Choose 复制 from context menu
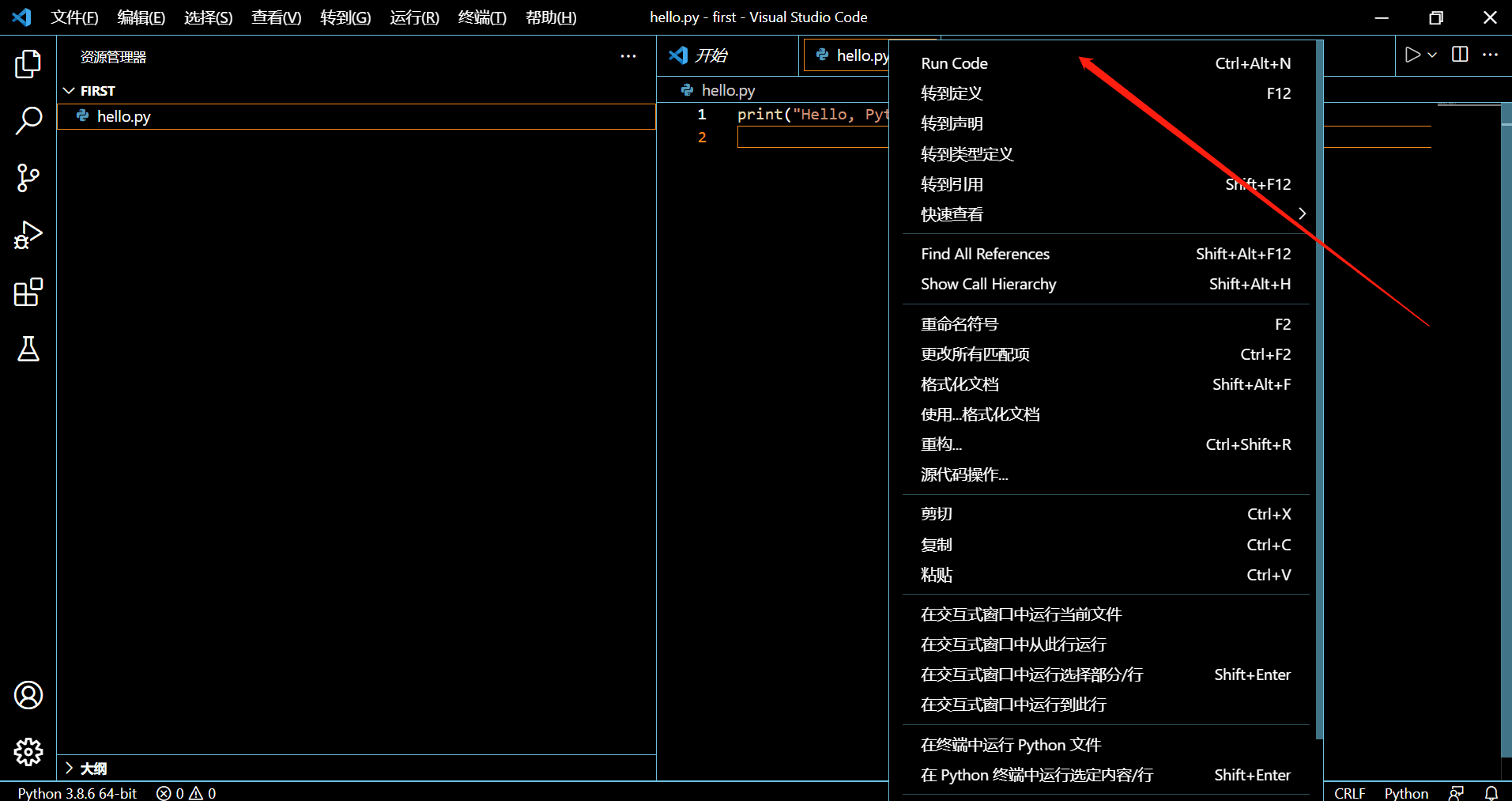1512x801 pixels. pos(1106,545)
